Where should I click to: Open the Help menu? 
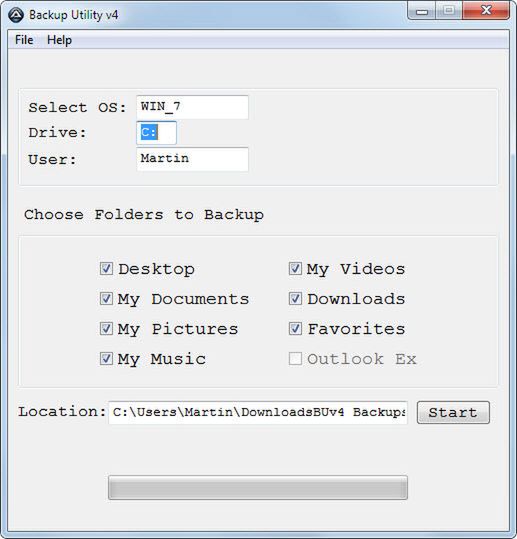click(x=59, y=40)
